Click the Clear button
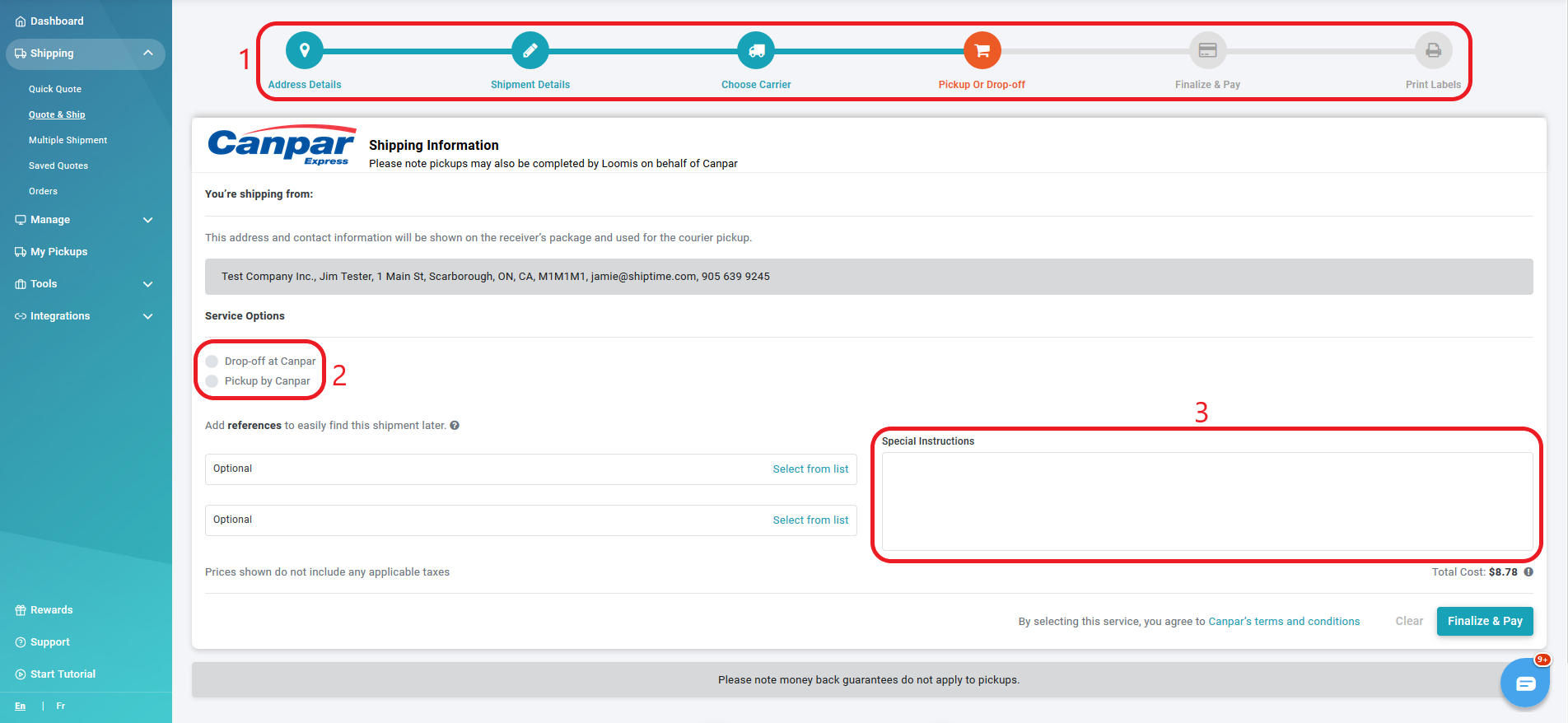1568x723 pixels. tap(1409, 622)
